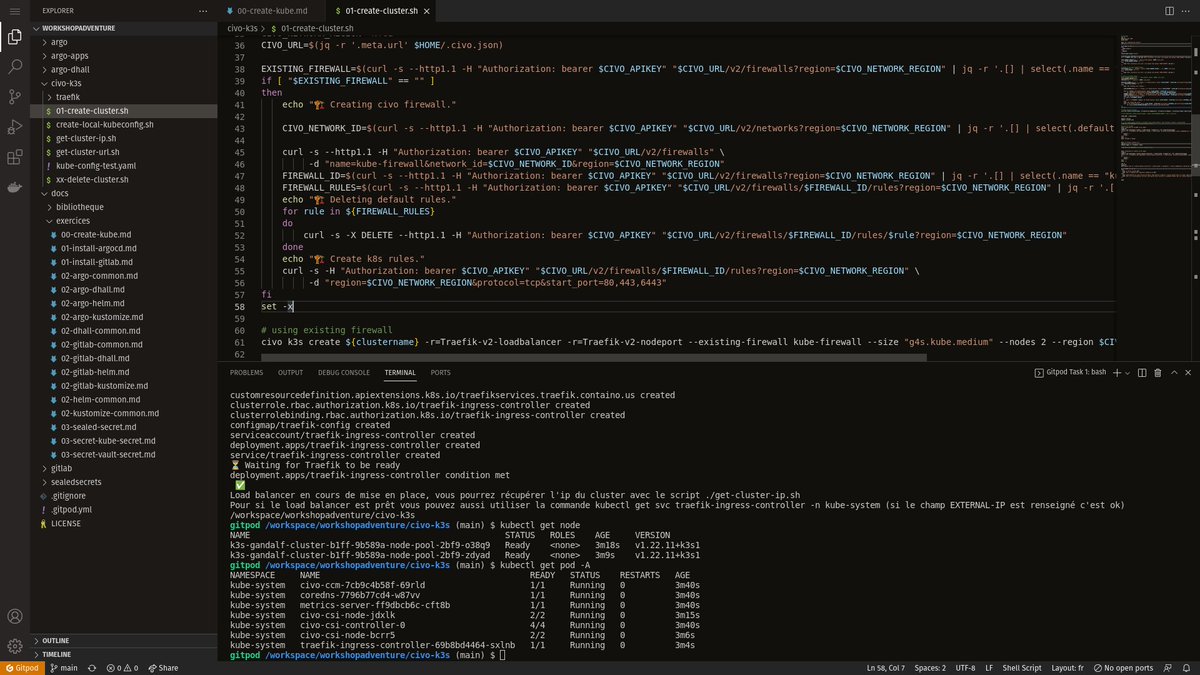Open the Explorer view in activity bar
The width and height of the screenshot is (1200, 675).
pyautogui.click(x=14, y=38)
